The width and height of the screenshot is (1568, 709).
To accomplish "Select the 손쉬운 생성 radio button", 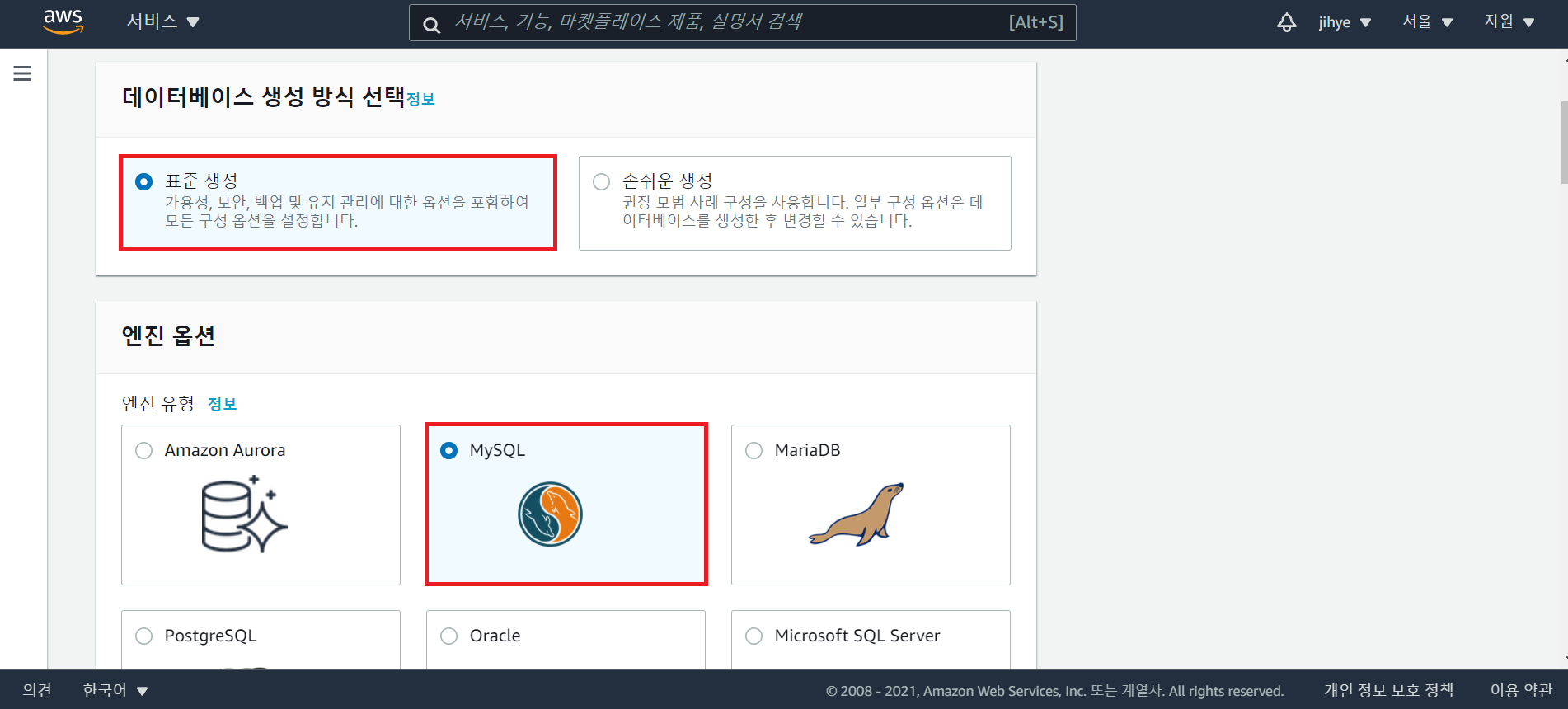I will coord(602,181).
